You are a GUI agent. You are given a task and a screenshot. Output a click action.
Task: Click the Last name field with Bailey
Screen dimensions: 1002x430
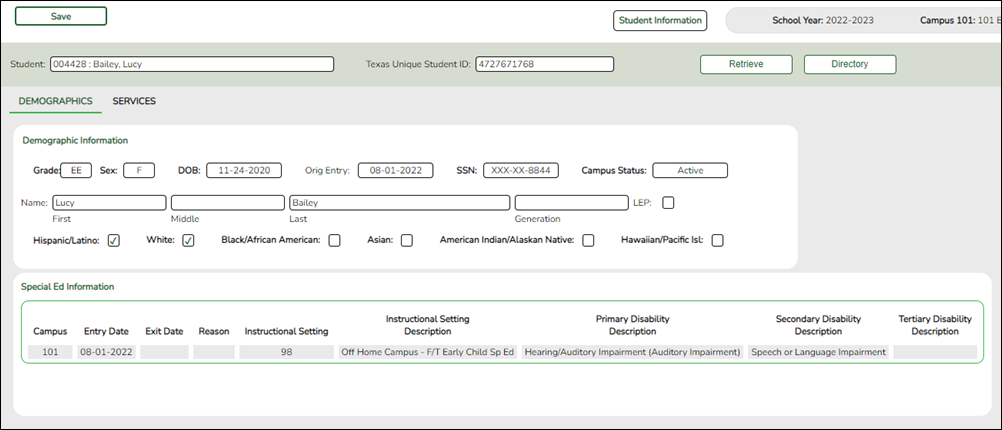pyautogui.click(x=399, y=203)
